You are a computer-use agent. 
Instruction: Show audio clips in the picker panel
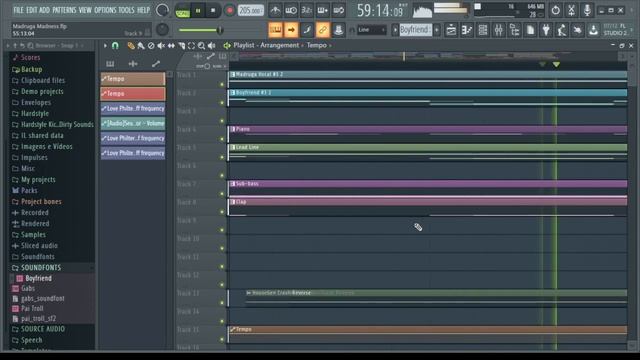(x=133, y=64)
